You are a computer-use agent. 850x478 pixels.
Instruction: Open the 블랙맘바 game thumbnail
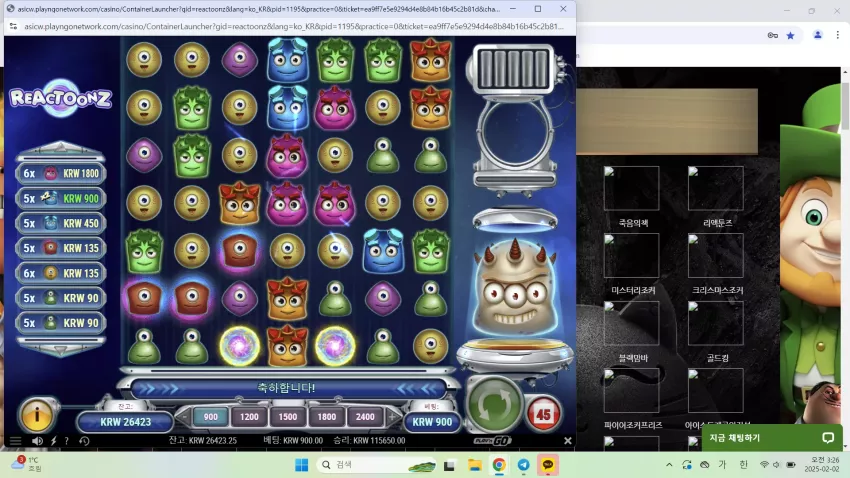pyautogui.click(x=632, y=324)
